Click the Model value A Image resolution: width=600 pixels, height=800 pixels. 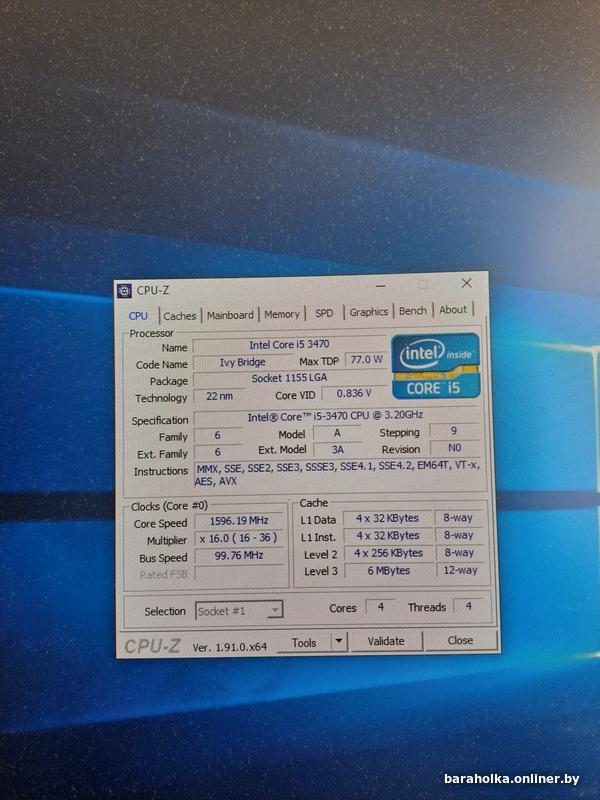[337, 433]
